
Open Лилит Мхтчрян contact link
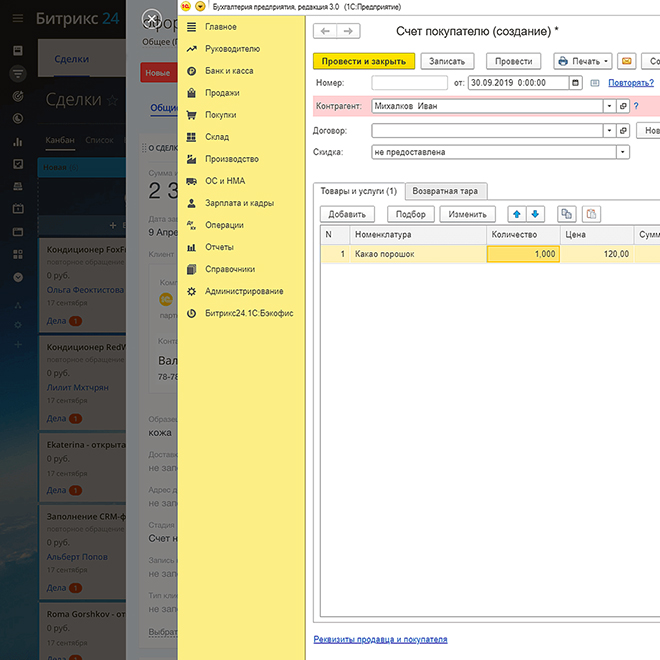[78, 387]
